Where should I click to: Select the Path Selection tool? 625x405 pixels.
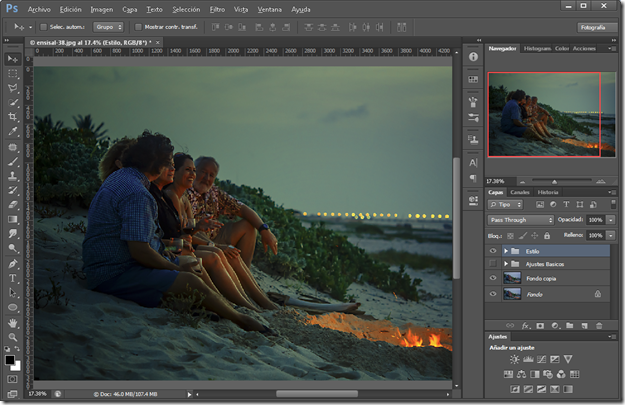pyautogui.click(x=13, y=292)
